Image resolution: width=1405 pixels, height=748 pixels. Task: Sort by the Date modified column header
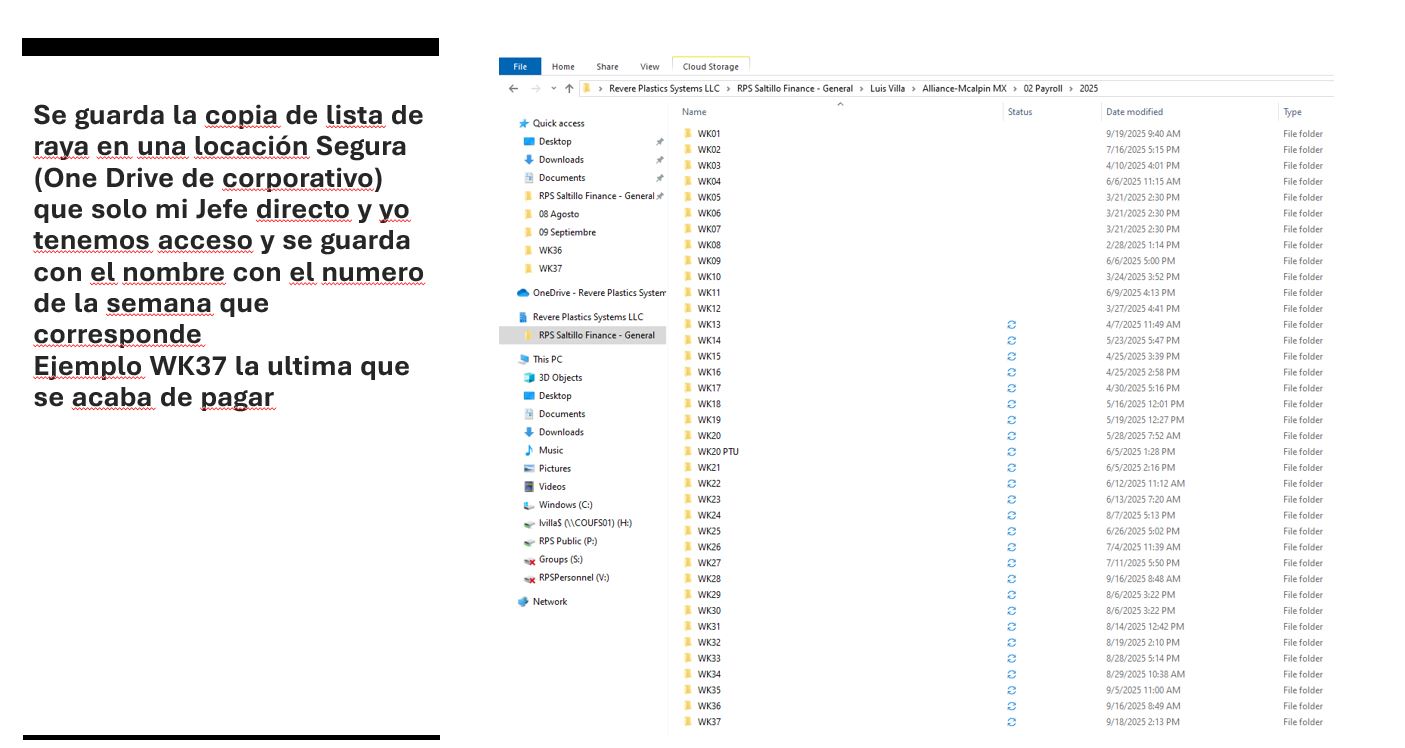tap(1134, 112)
